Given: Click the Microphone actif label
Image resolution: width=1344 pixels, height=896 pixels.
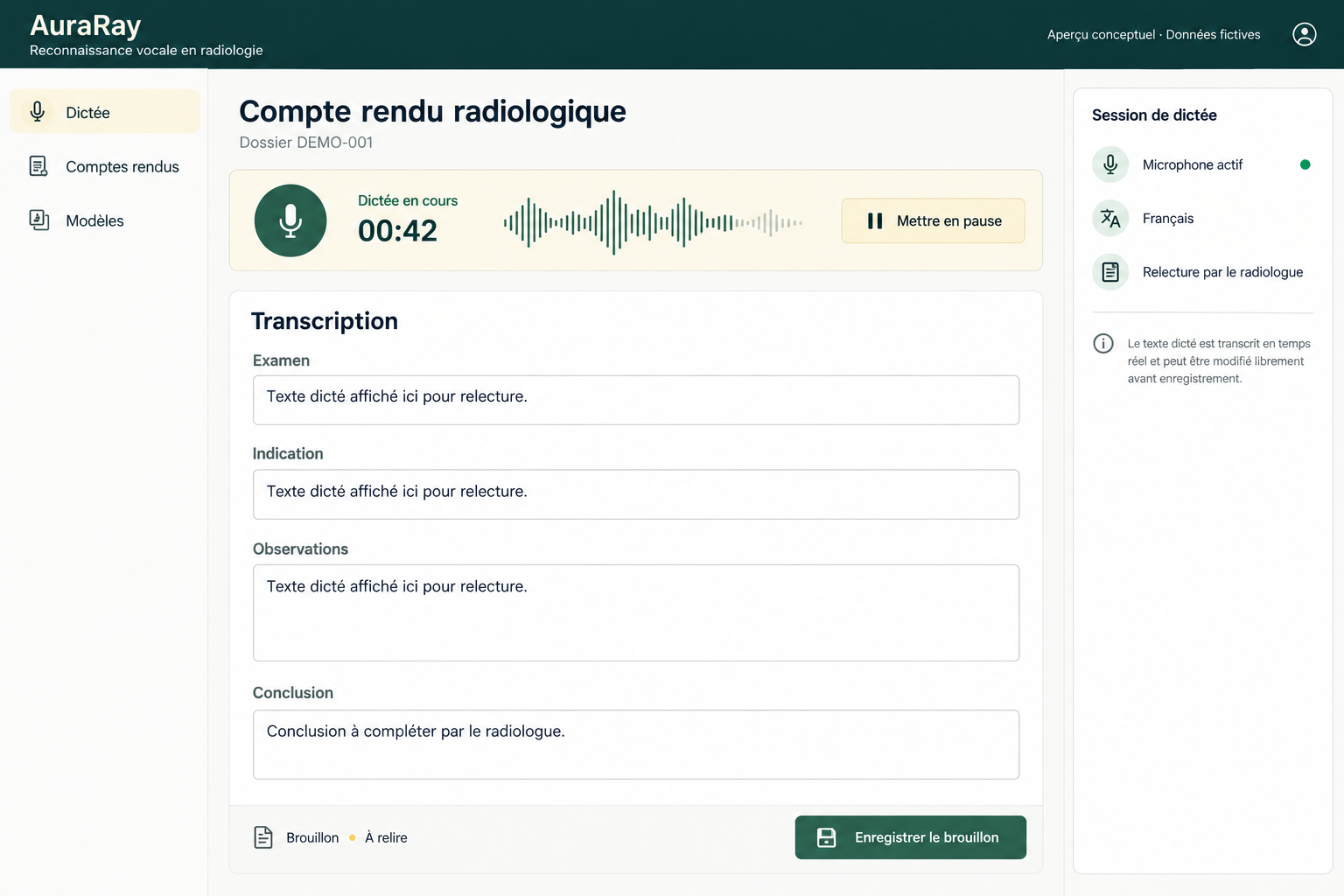Looking at the screenshot, I should pos(1193,164).
